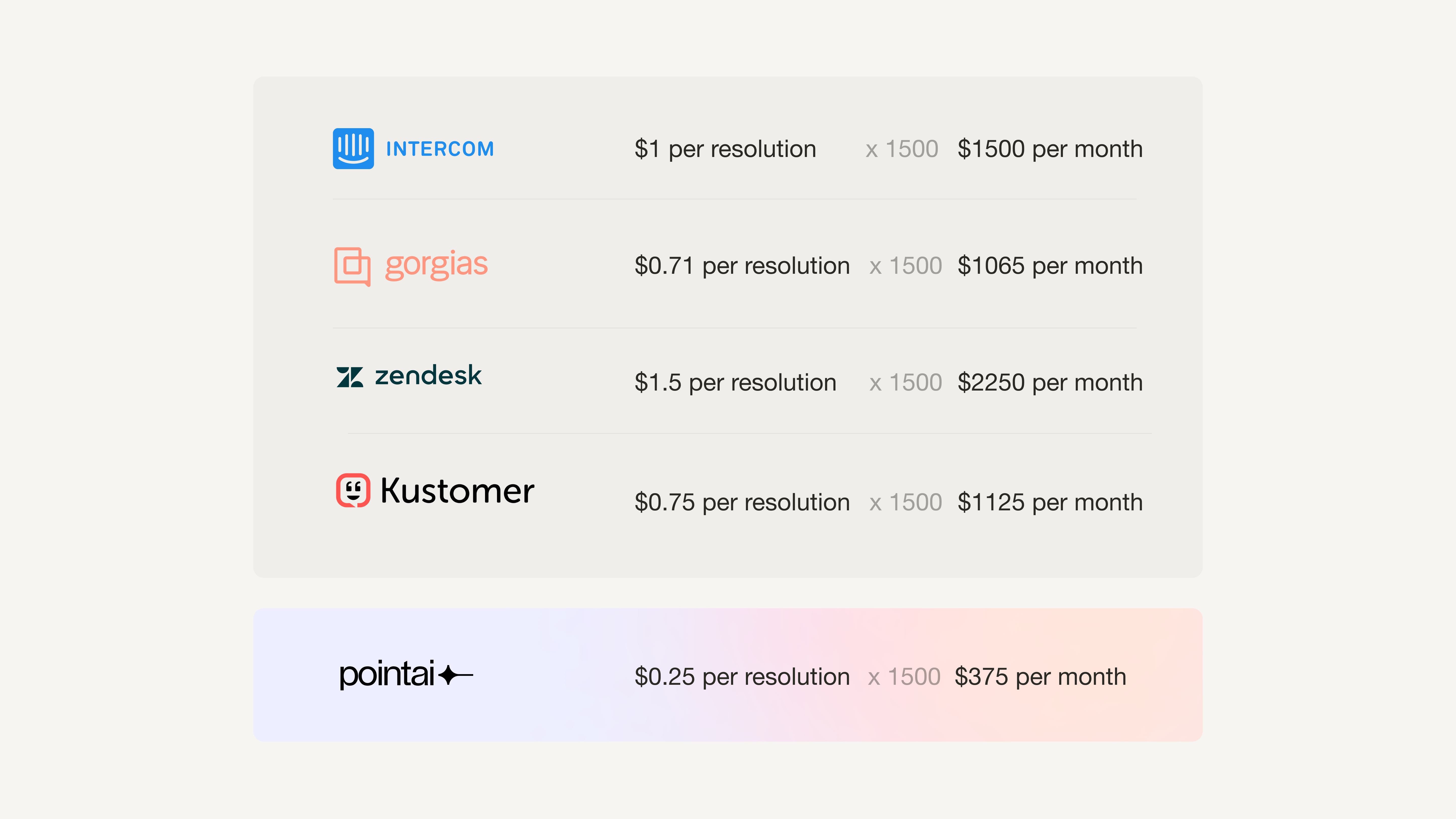Select the Kustomer wordmark text
The image size is (1456, 819).
(x=457, y=491)
